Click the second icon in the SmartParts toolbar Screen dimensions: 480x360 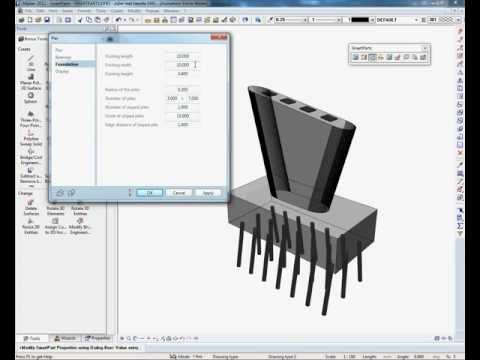364,58
